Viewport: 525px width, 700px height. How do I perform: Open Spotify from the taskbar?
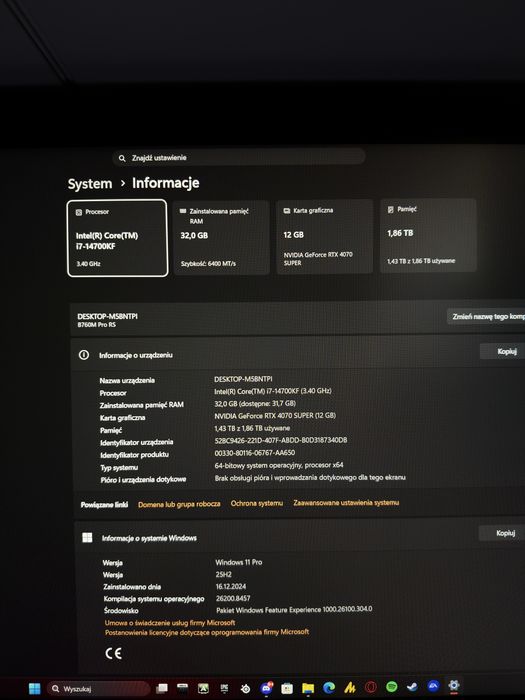(x=392, y=687)
